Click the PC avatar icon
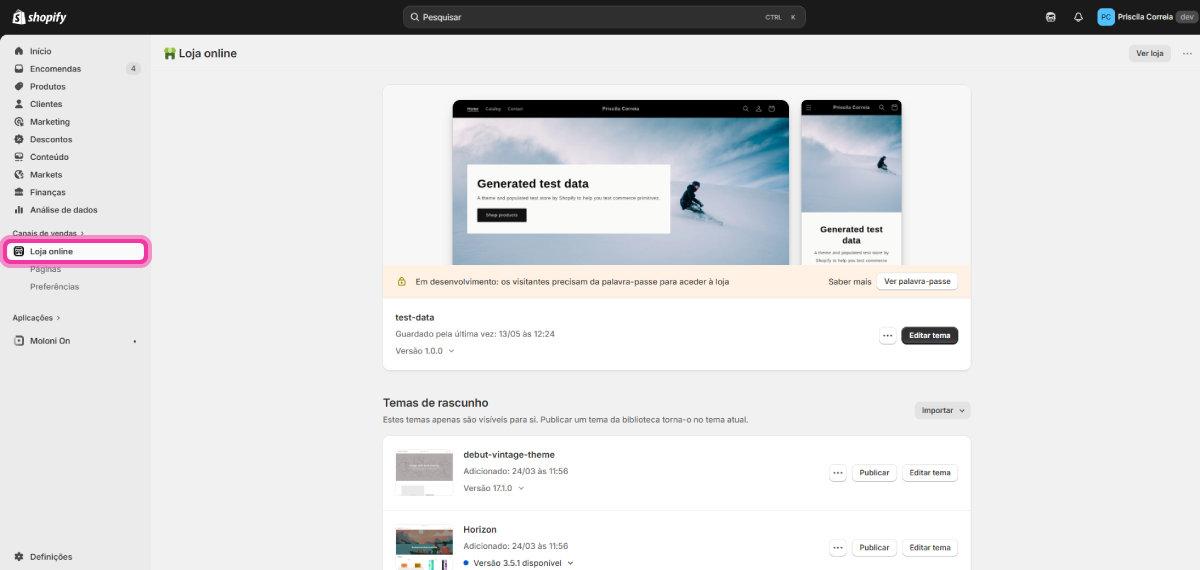1200x570 pixels. coord(1105,17)
